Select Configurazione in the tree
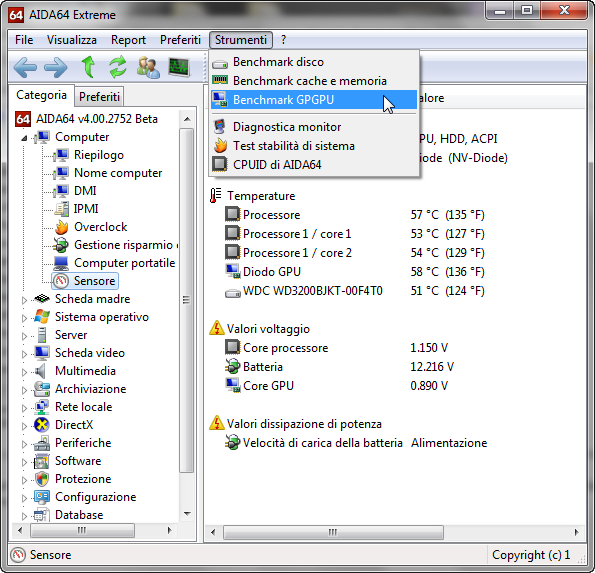This screenshot has height=573, width=595. point(96,497)
